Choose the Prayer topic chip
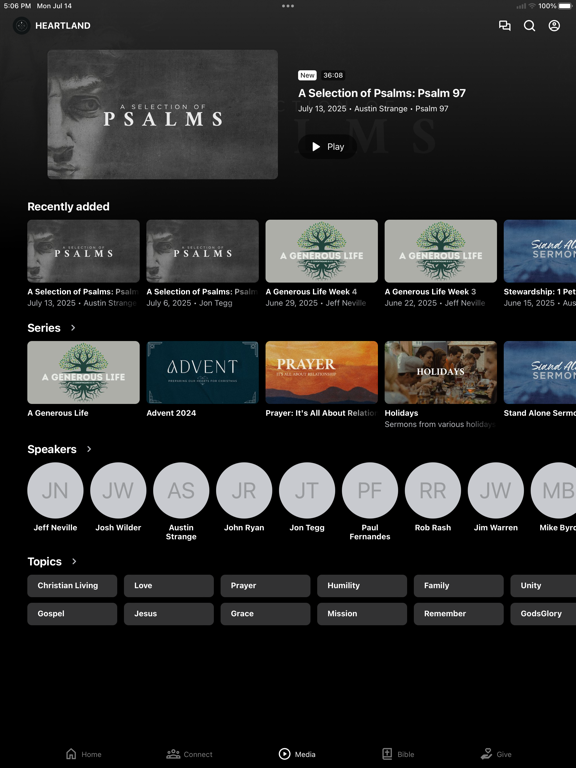This screenshot has width=576, height=768. click(265, 586)
